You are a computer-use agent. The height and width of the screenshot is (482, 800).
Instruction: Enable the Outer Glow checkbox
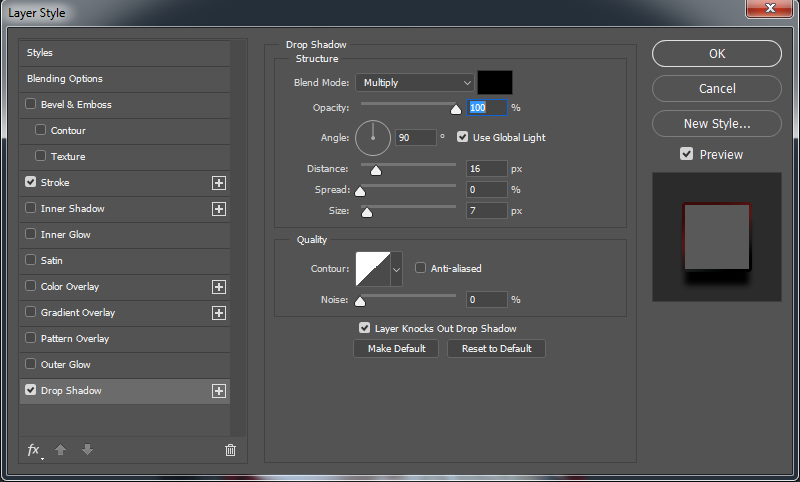pos(31,364)
